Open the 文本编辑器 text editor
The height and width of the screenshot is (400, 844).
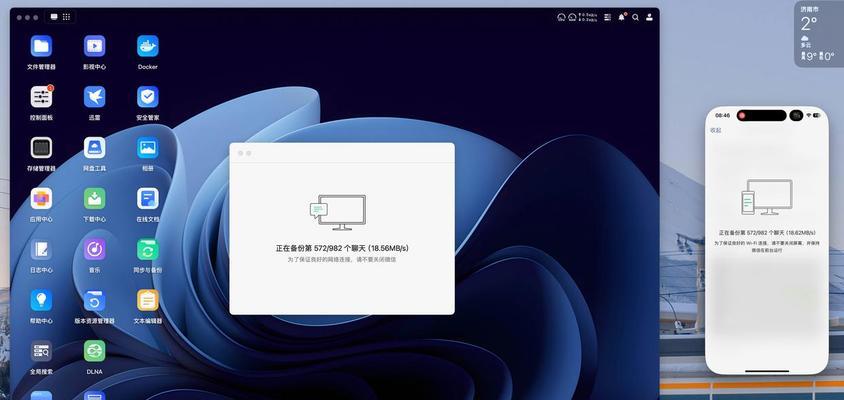[x=147, y=300]
